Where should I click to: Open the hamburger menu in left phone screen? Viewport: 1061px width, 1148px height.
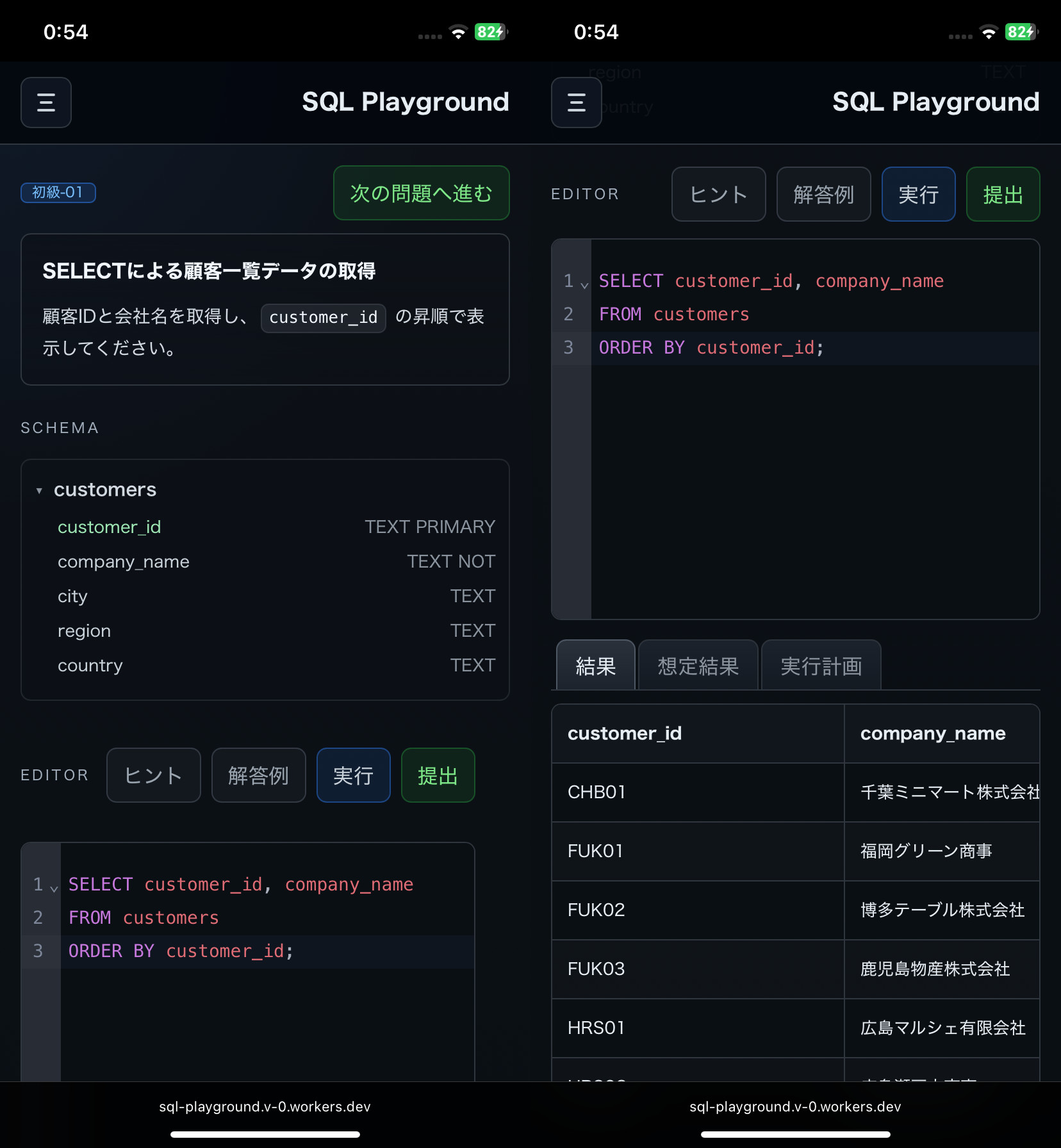click(46, 102)
